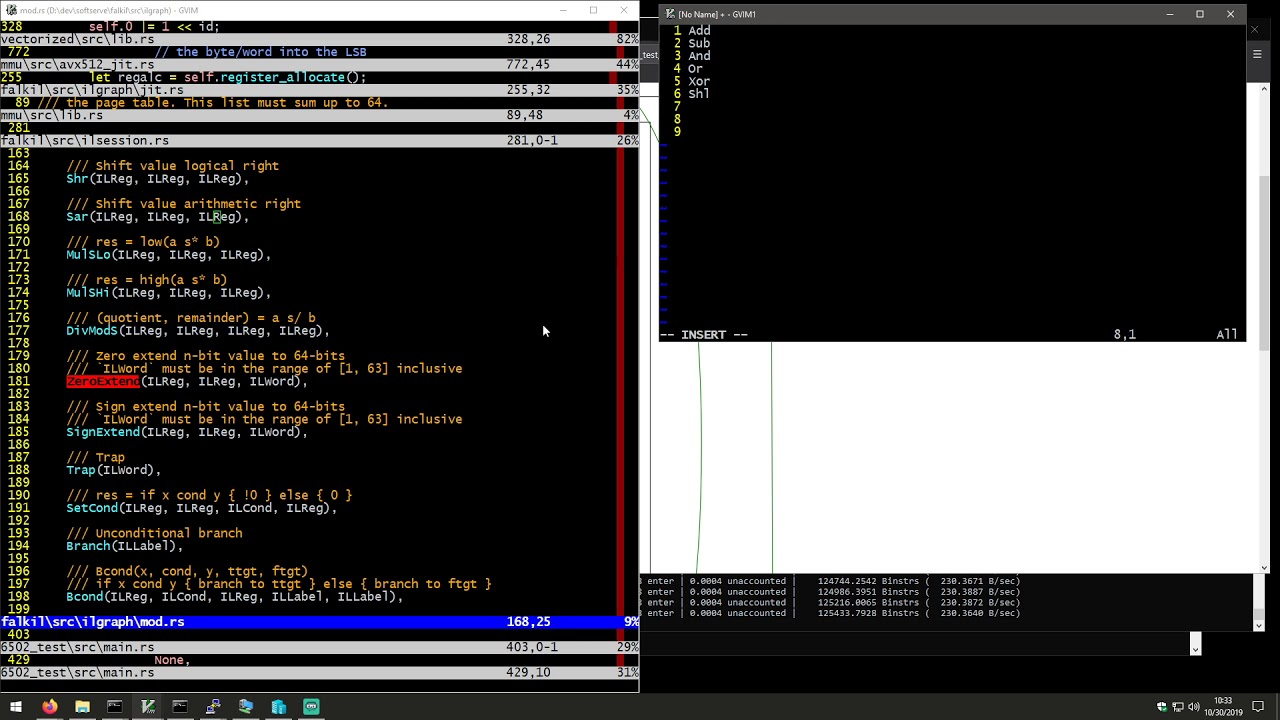Click the 'Add' line in GVIM1
This screenshot has height=720, width=1280.
[699, 31]
